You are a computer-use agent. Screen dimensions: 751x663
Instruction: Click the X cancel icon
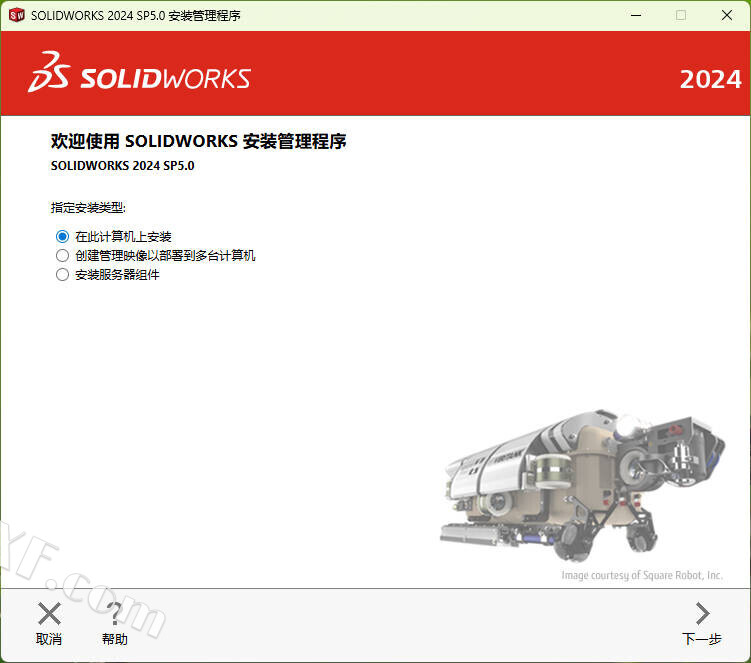49,613
